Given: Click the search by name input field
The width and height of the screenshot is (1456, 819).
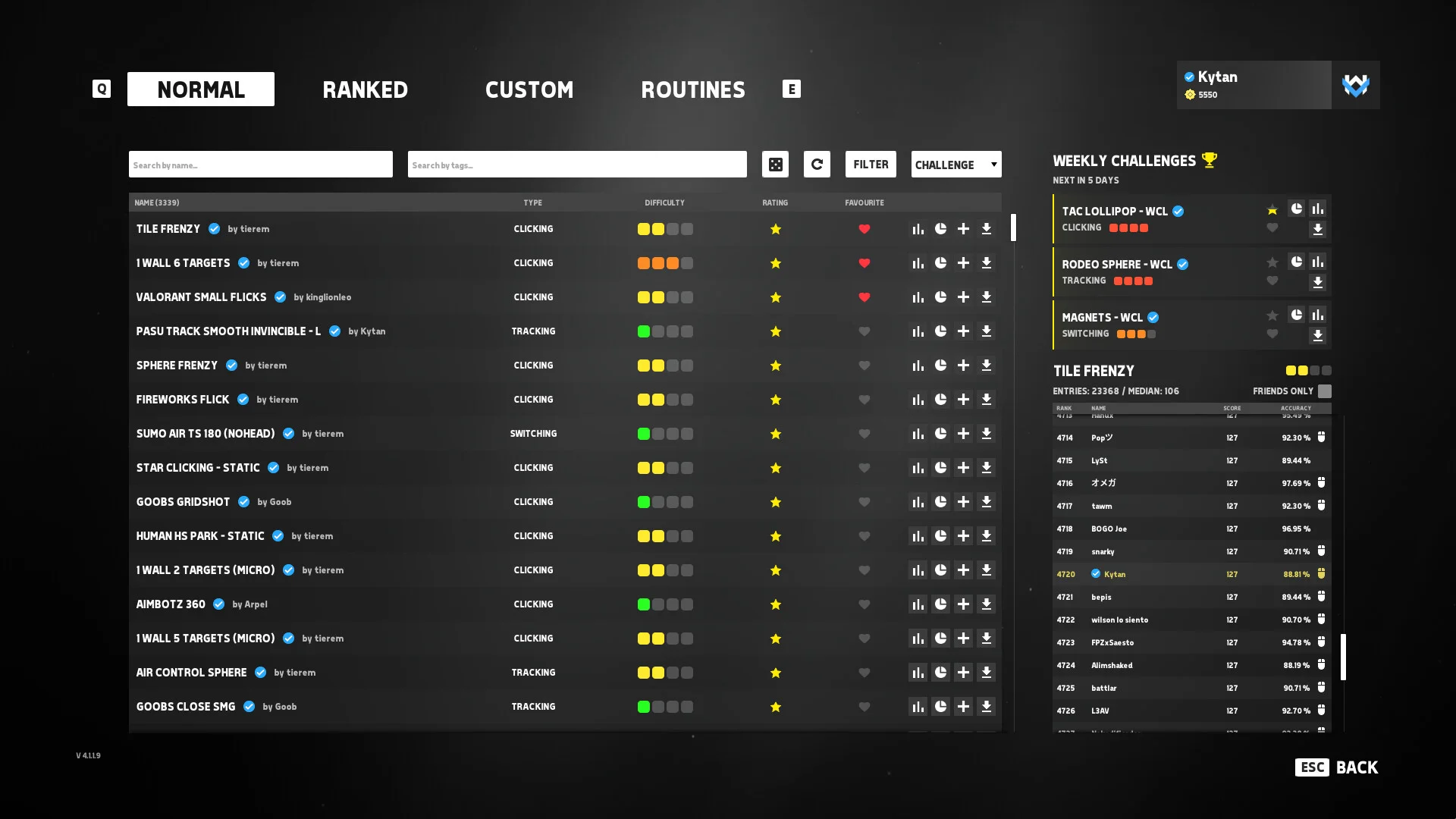Looking at the screenshot, I should [260, 164].
